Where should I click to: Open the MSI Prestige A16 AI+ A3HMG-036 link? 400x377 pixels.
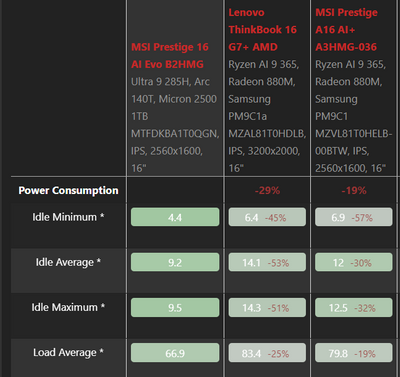tap(347, 30)
